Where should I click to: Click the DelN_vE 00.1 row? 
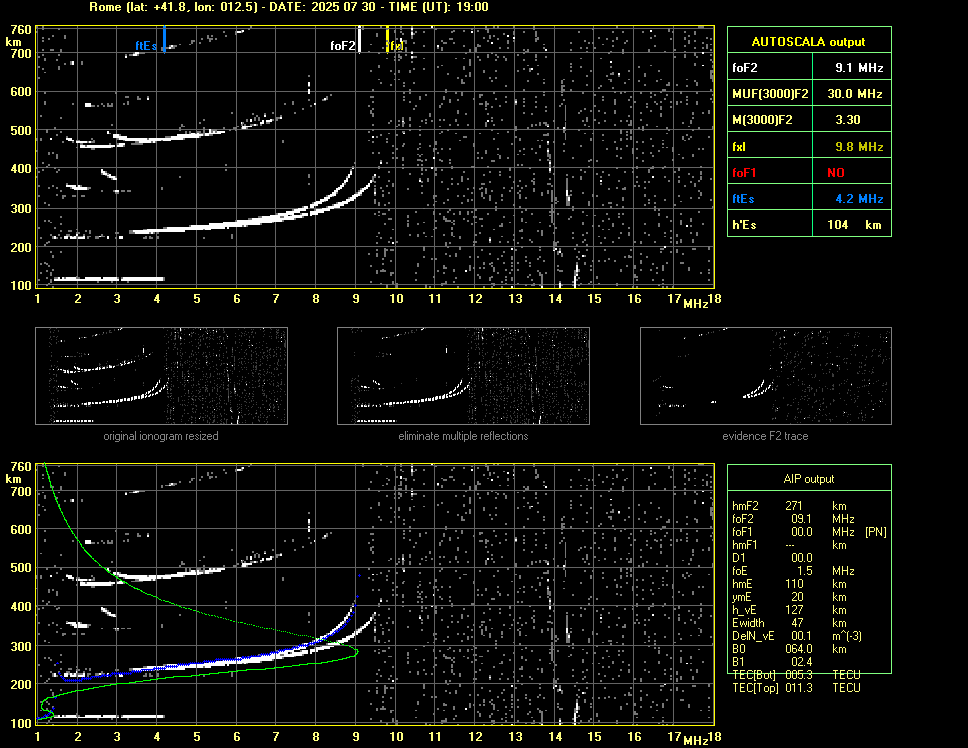click(x=796, y=636)
